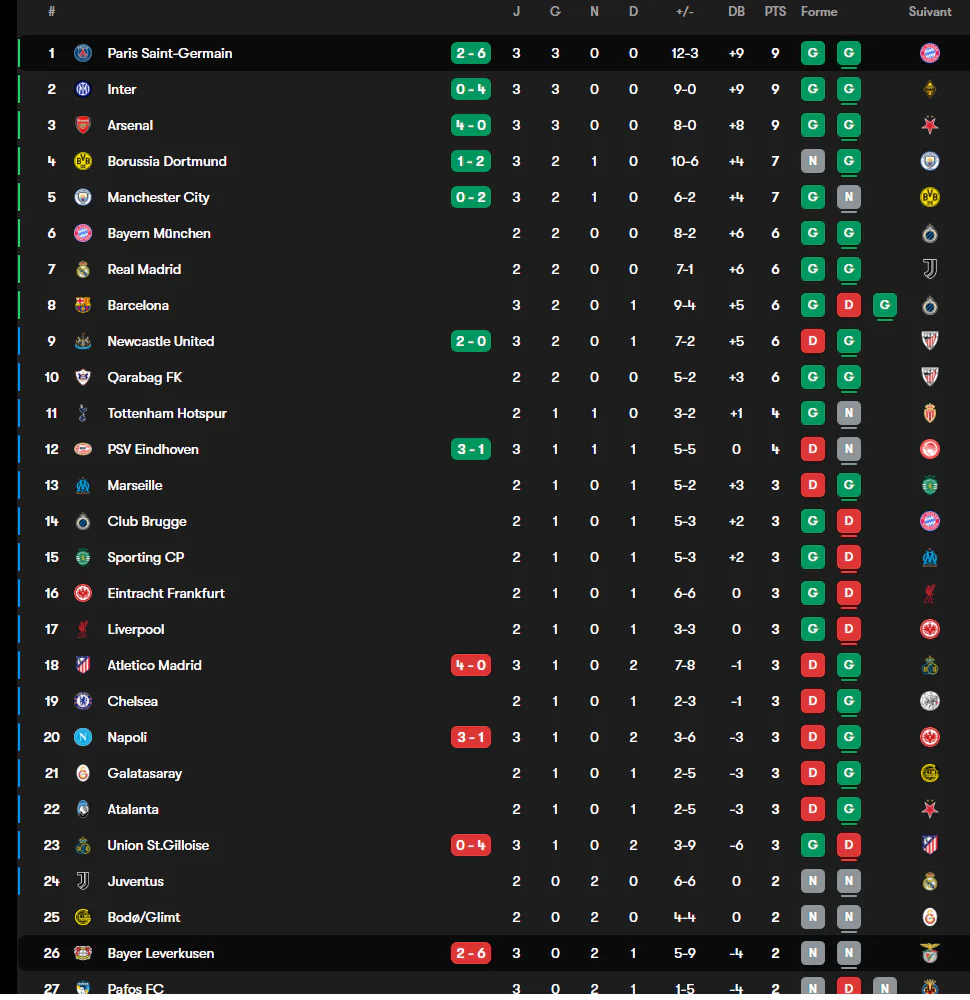
Task: Open the Manchester City team page
Action: click(158, 198)
